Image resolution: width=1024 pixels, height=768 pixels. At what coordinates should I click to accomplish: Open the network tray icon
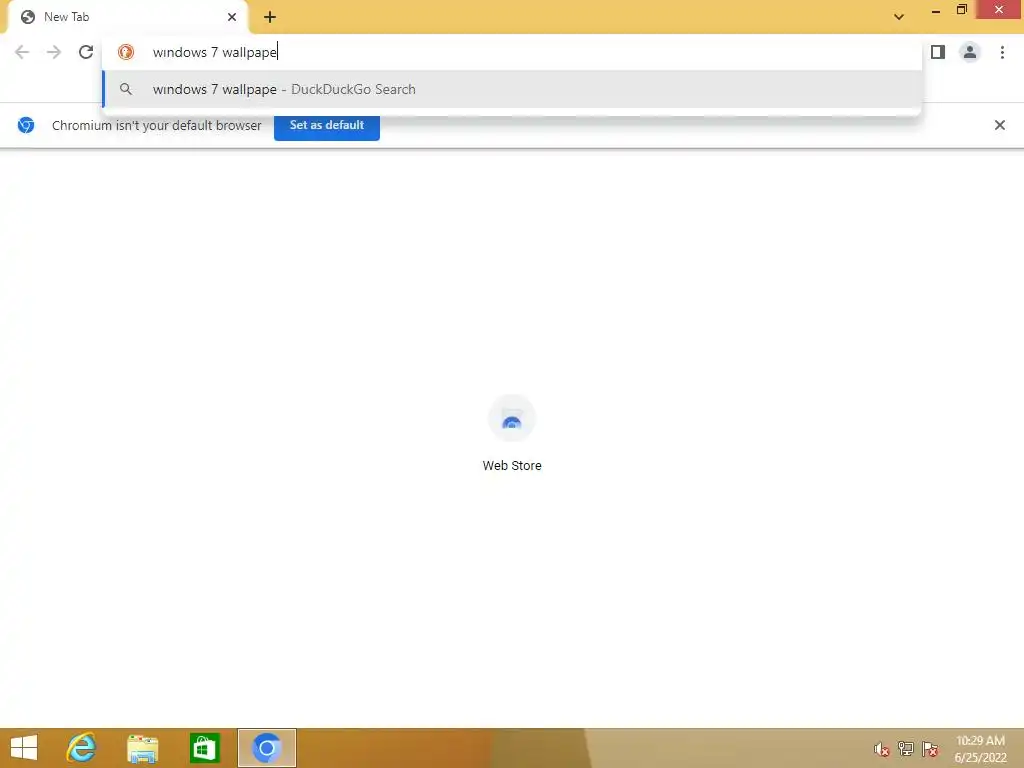[906, 749]
